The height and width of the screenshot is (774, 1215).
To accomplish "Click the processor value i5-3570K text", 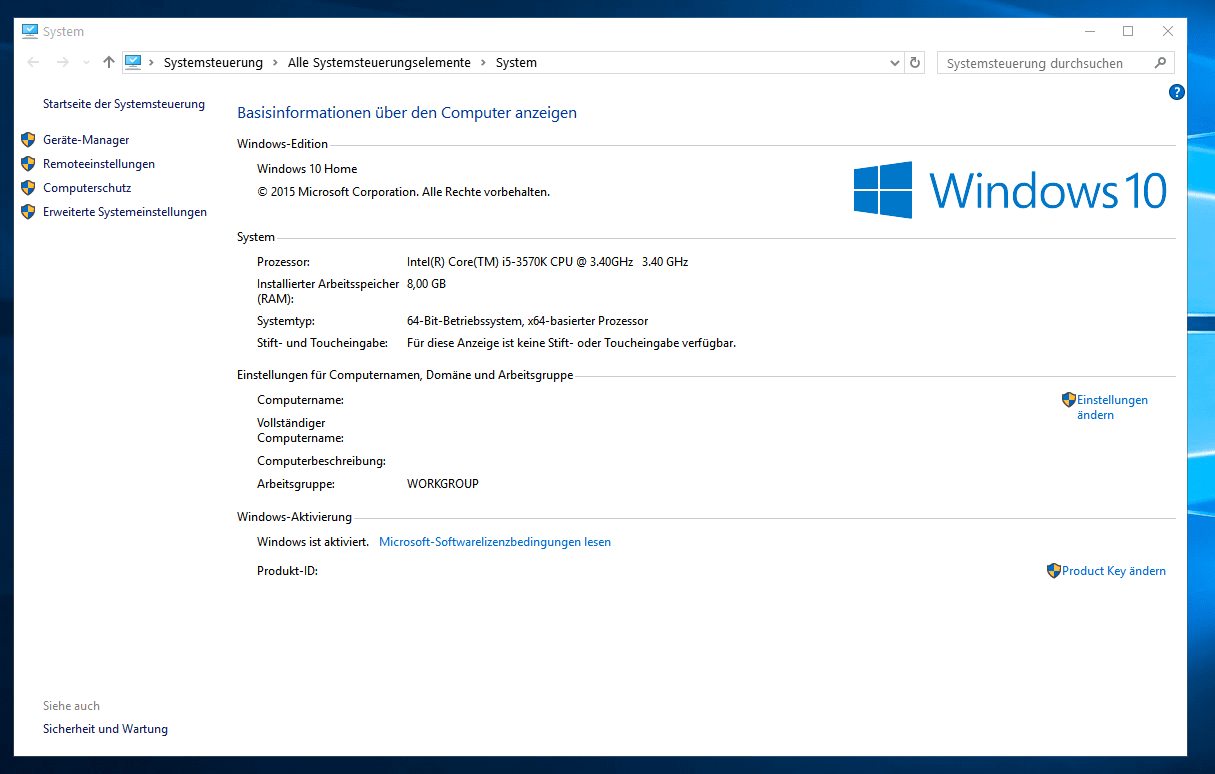I will [547, 262].
